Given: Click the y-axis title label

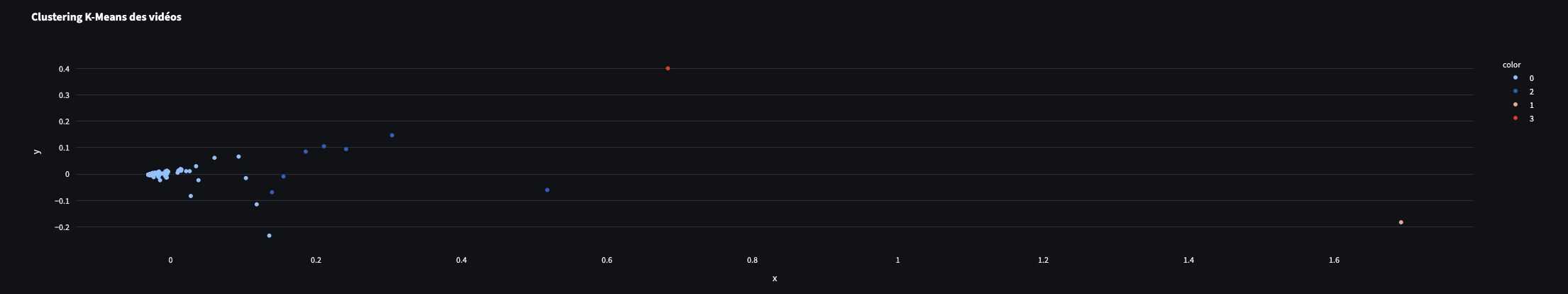Looking at the screenshot, I should pos(37,151).
